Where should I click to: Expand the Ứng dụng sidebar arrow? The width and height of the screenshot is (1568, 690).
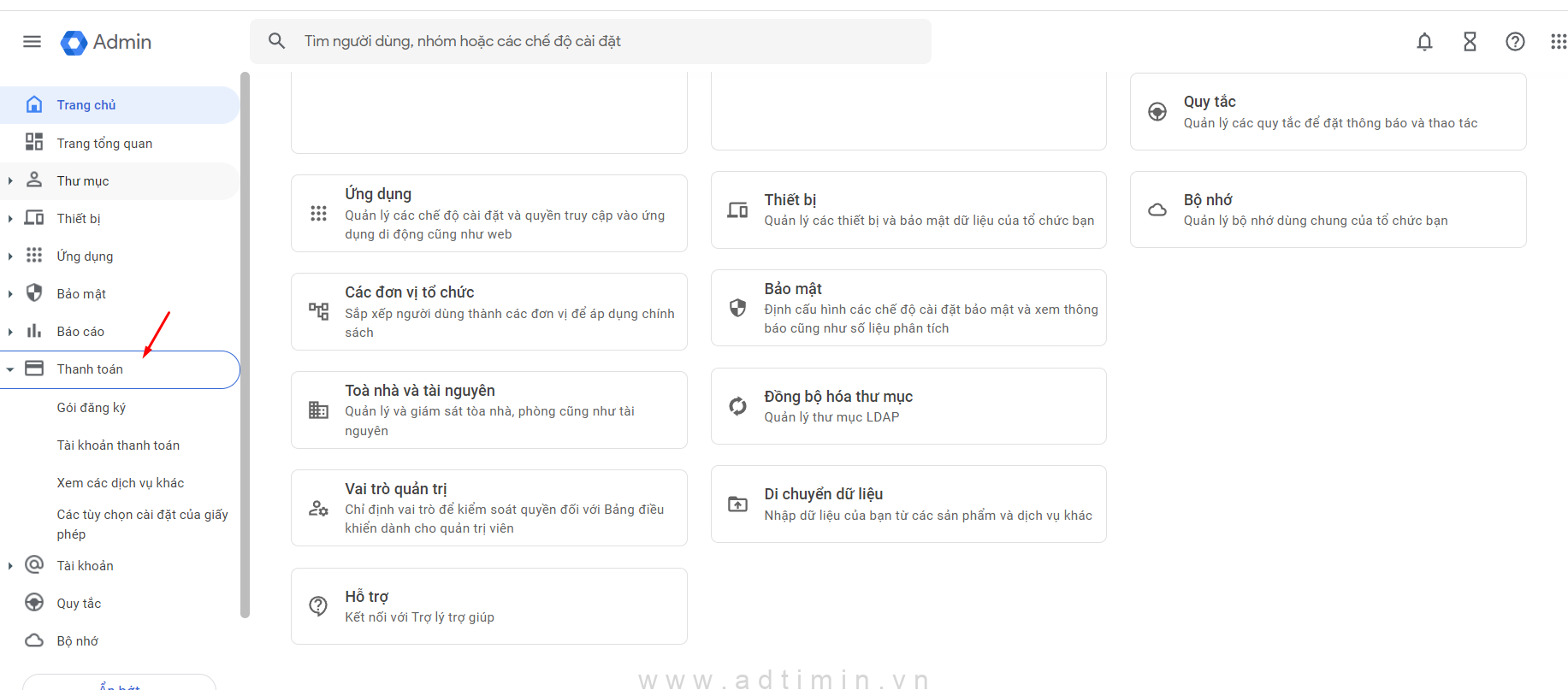click(10, 256)
